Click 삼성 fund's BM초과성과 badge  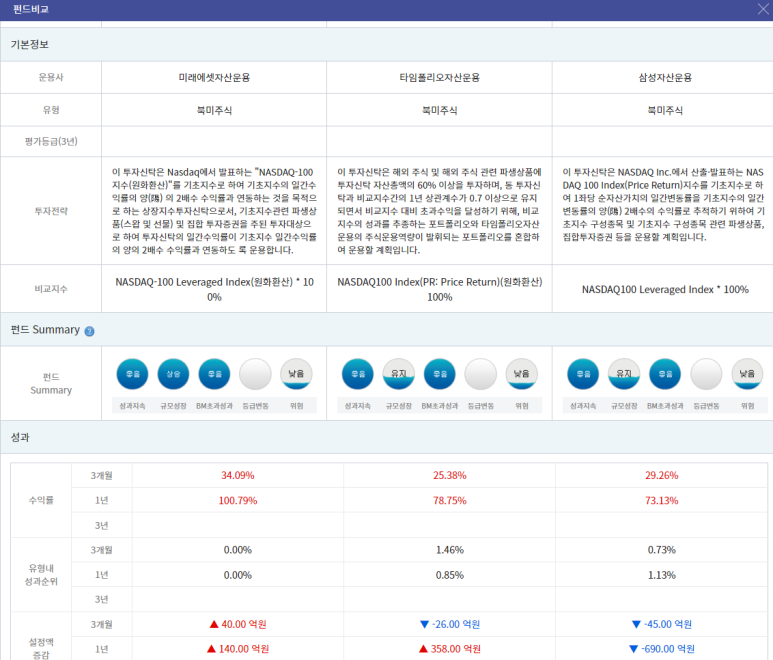click(665, 374)
